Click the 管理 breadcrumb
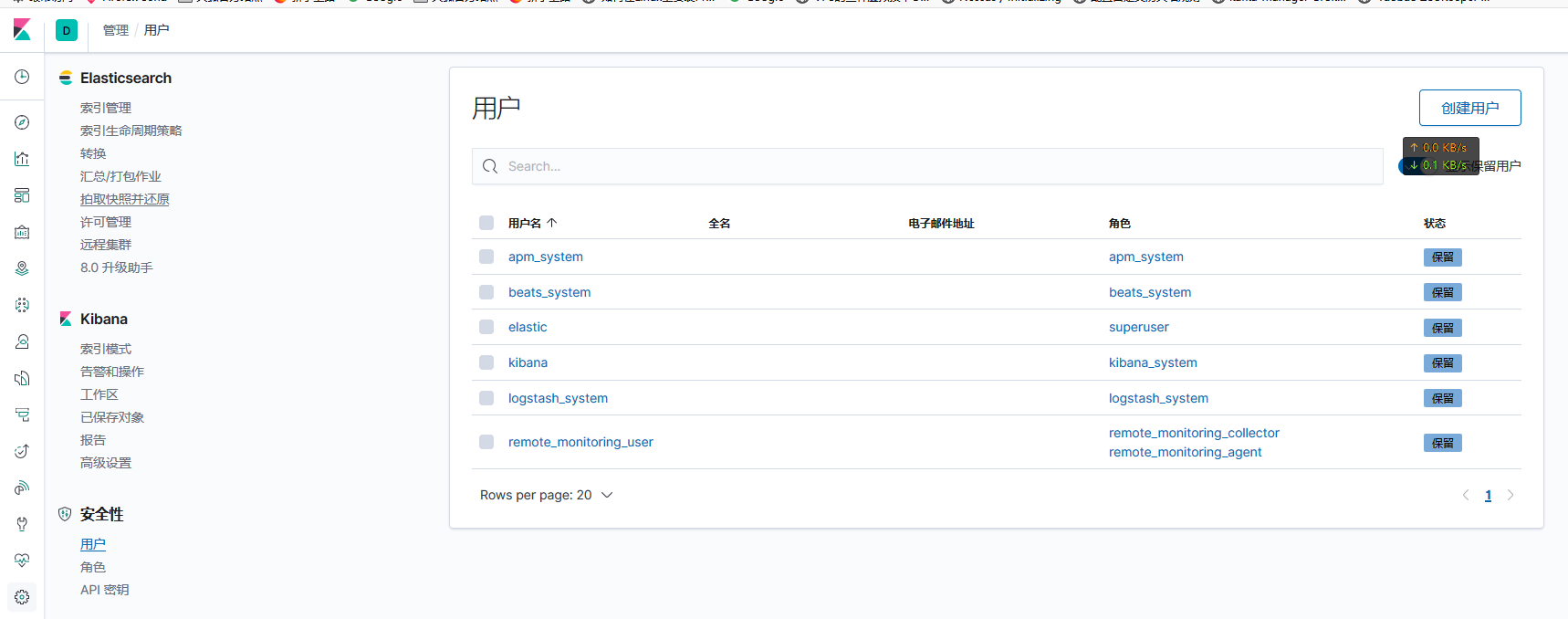1568x619 pixels. [x=116, y=30]
